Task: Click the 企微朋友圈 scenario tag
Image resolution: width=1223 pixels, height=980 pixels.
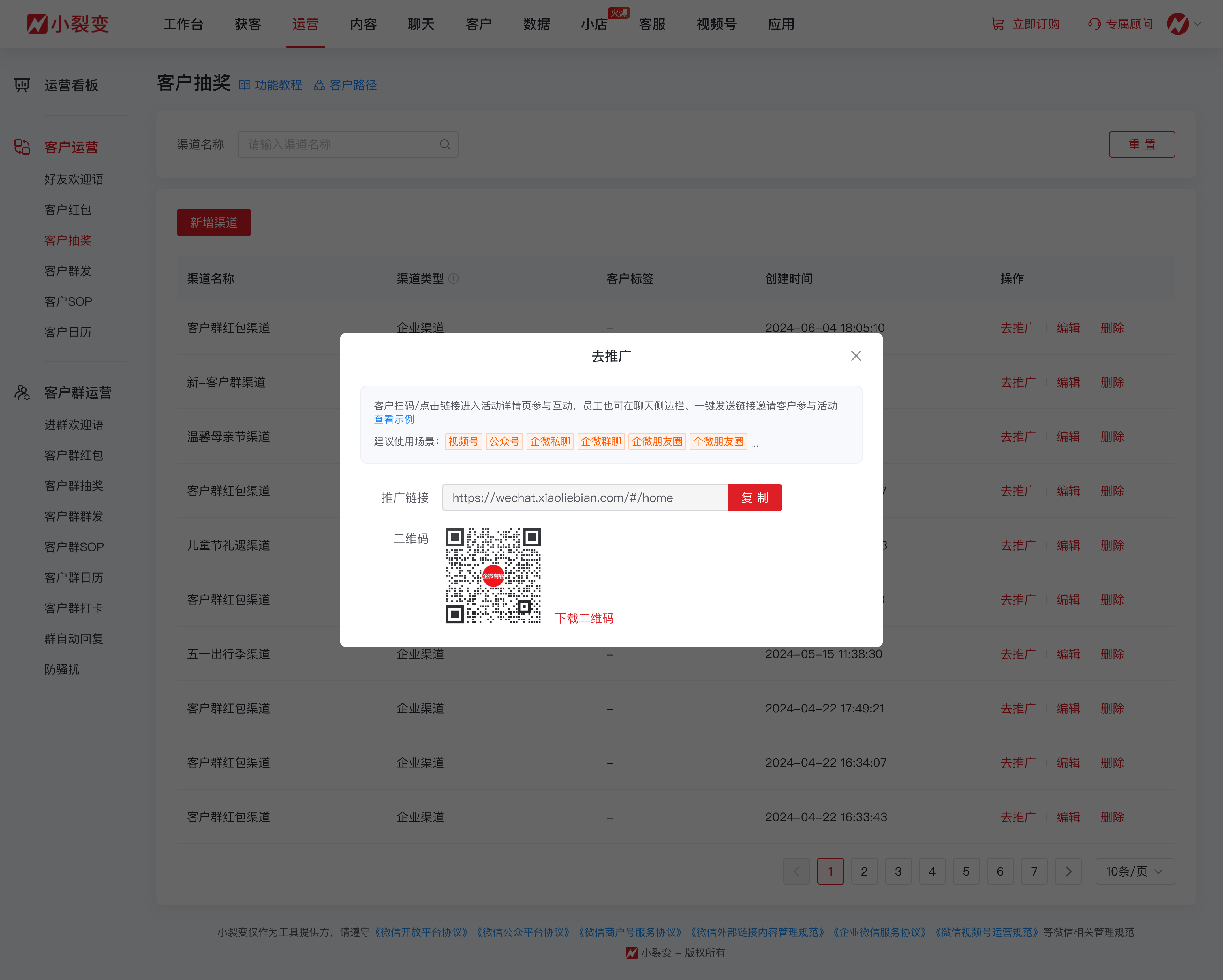Action: point(657,441)
